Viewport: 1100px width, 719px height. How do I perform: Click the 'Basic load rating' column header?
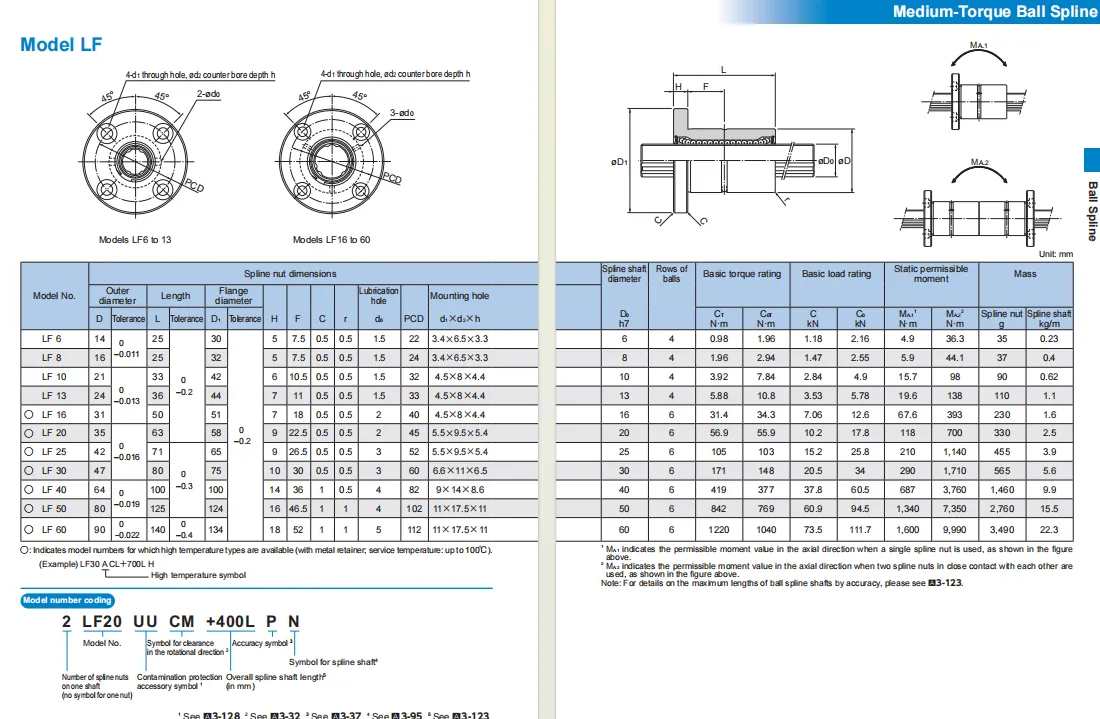coord(836,274)
